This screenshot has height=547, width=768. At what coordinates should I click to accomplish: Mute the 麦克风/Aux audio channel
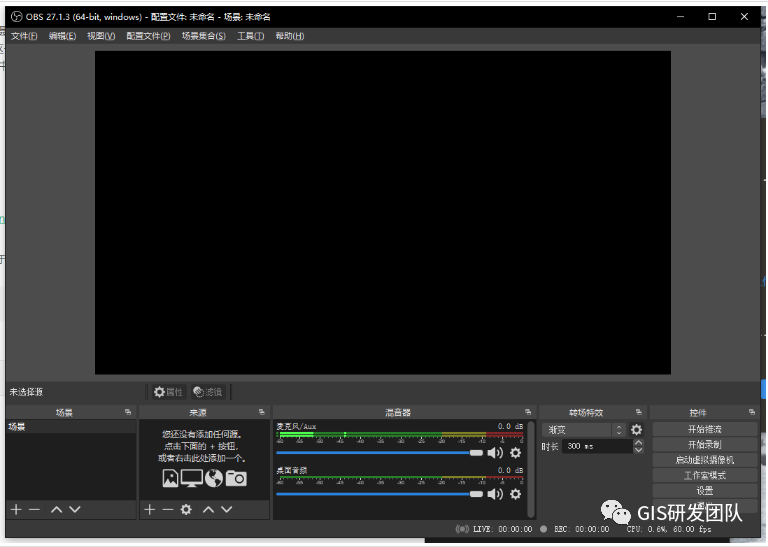coord(495,453)
